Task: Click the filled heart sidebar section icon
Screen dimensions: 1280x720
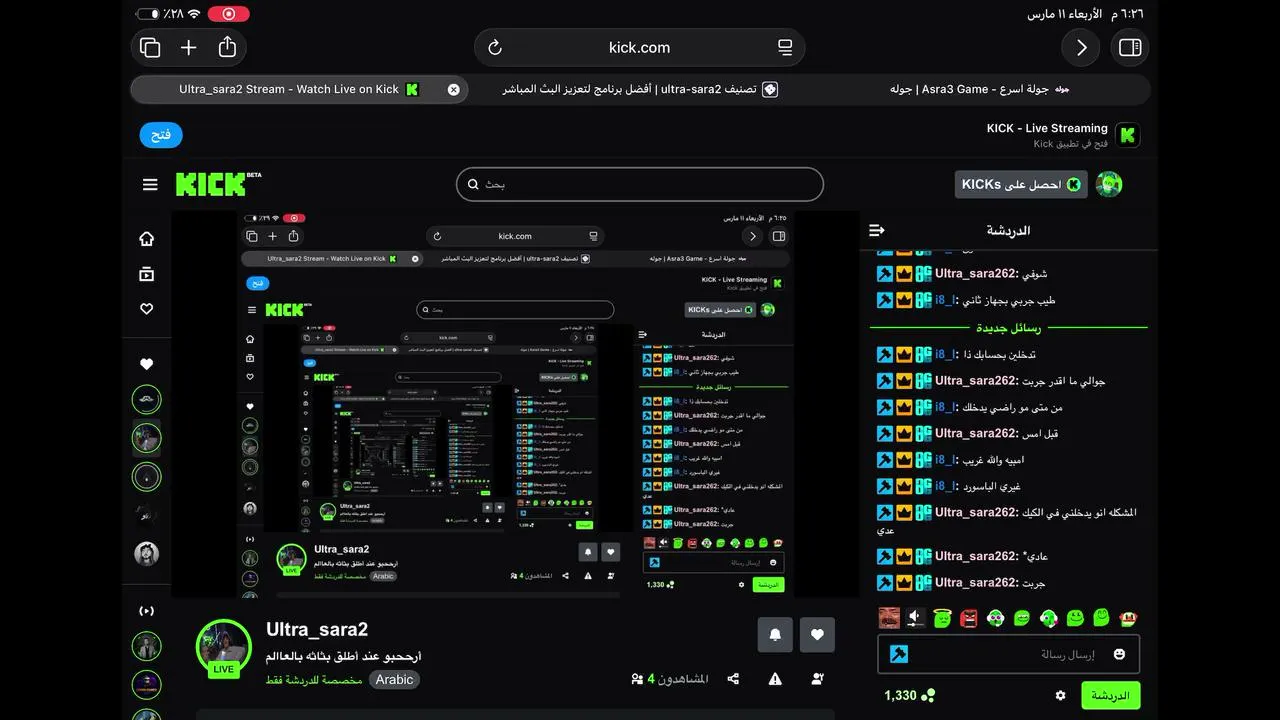Action: 147,364
